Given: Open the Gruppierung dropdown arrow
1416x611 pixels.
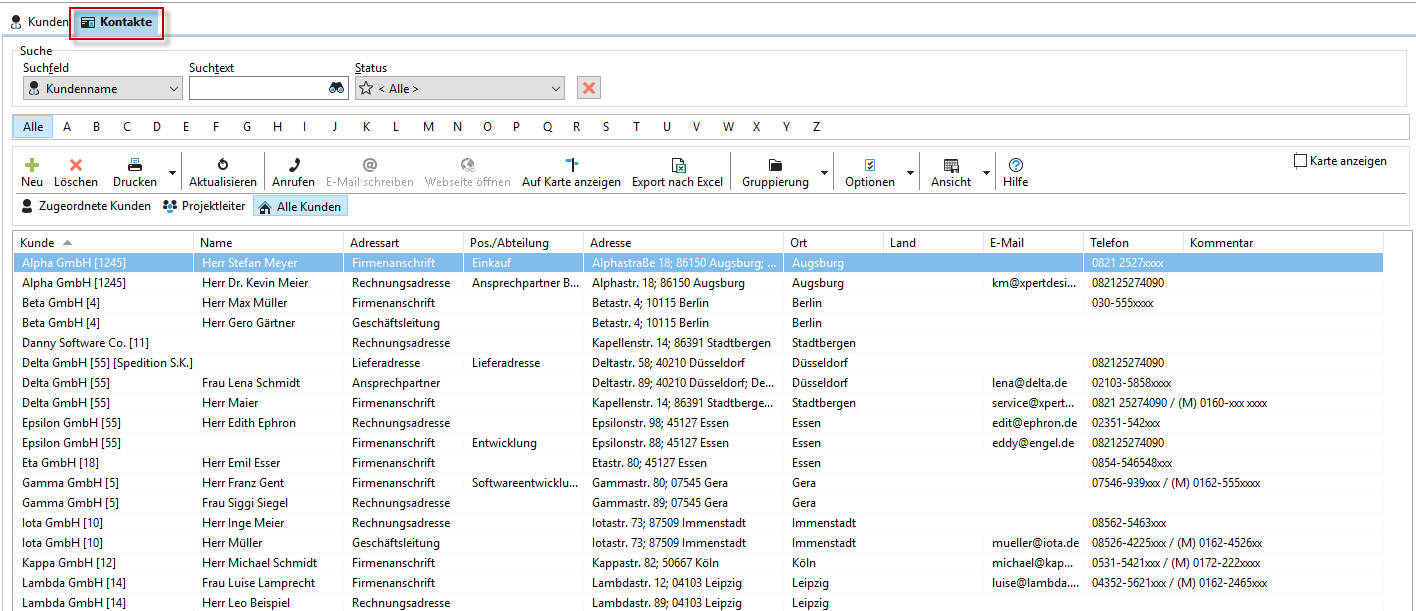Looking at the screenshot, I should point(824,173).
